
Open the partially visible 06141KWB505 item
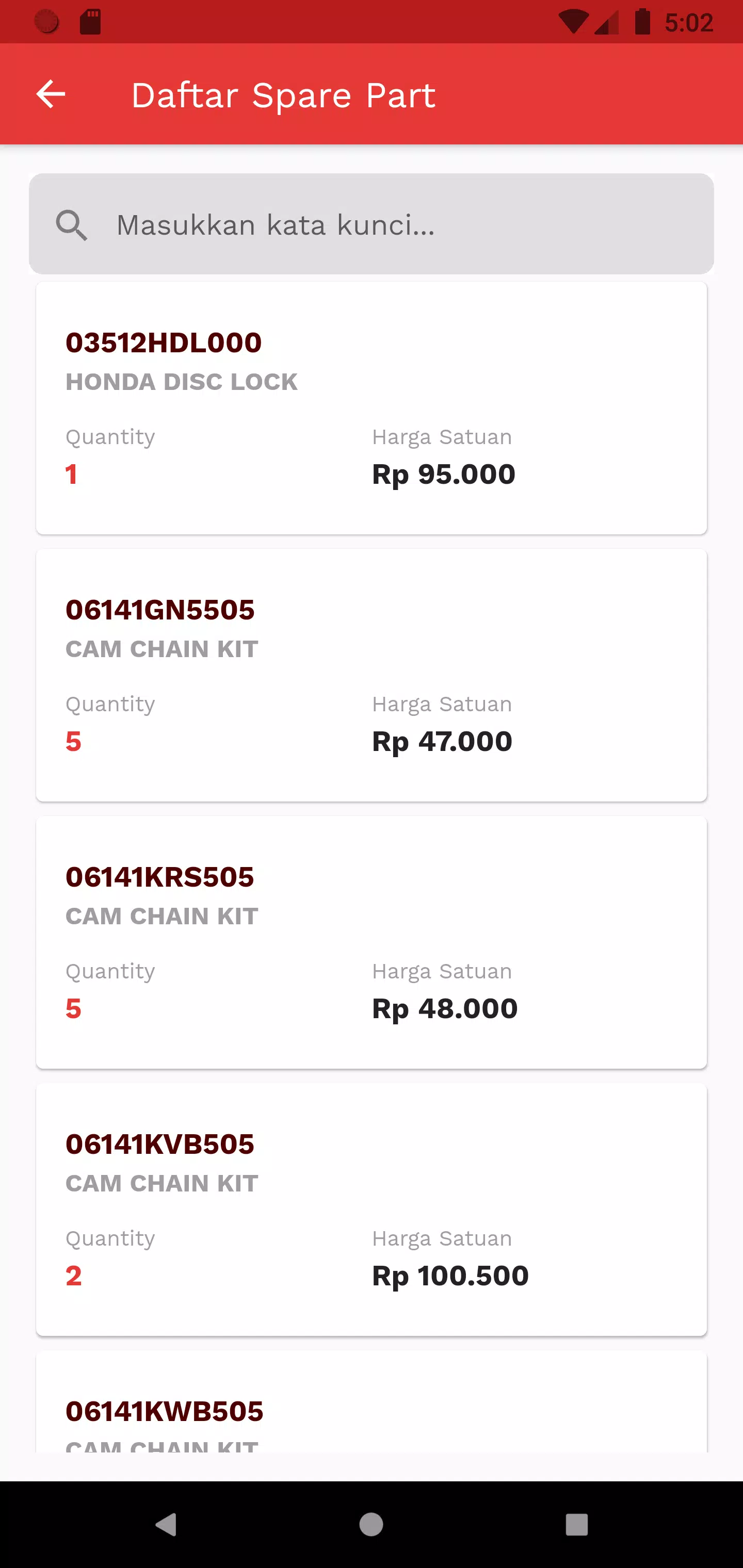[372, 1401]
